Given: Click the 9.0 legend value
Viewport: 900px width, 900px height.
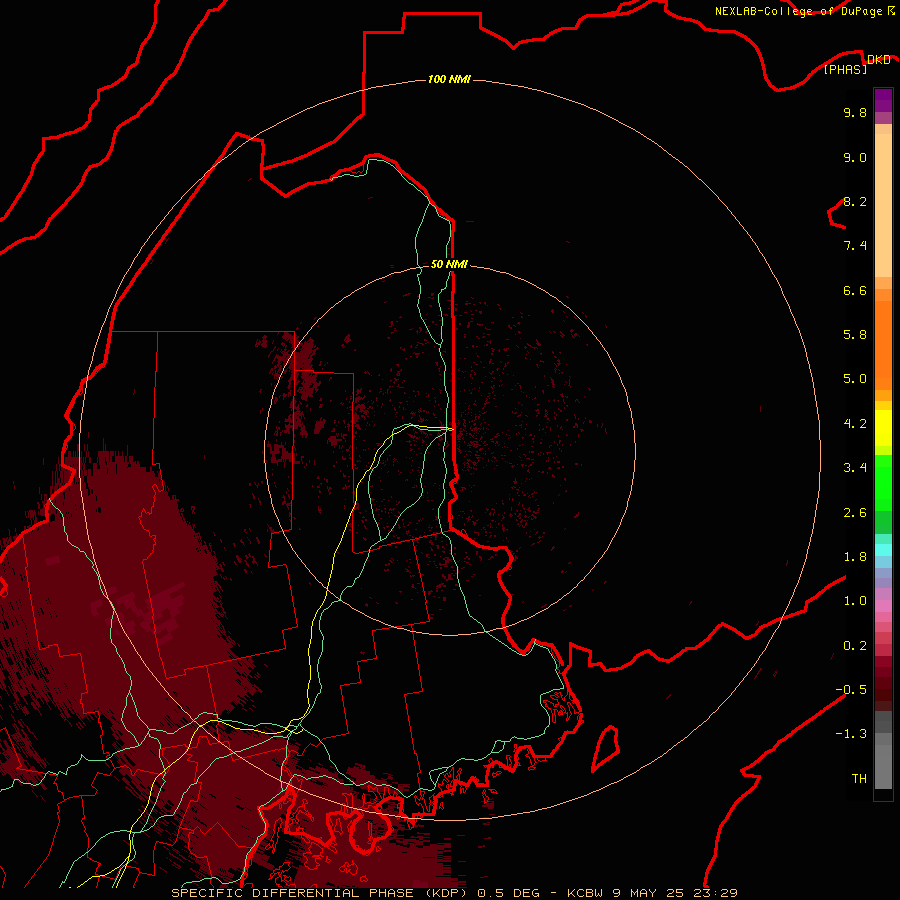Looking at the screenshot, I should [x=855, y=157].
